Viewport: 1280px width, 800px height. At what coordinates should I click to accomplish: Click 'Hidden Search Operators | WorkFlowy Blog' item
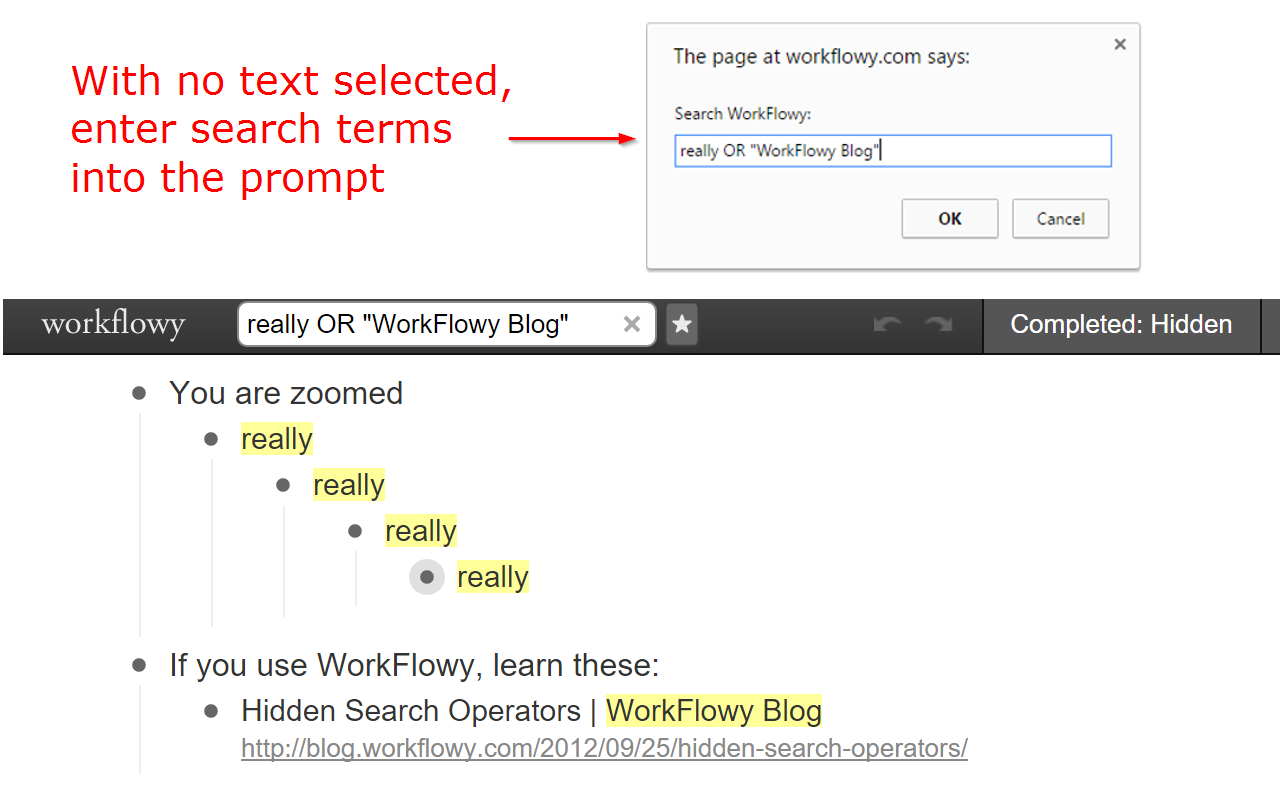tap(531, 711)
